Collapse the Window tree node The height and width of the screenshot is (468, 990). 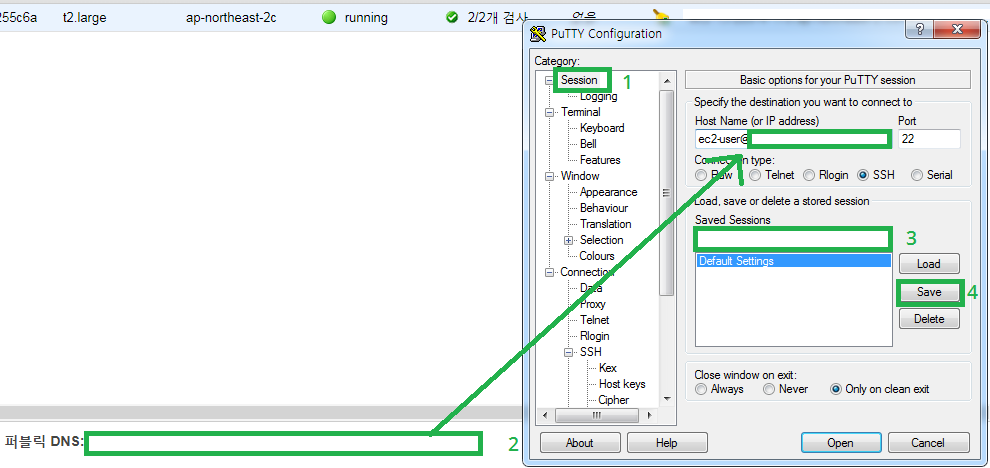tap(548, 176)
